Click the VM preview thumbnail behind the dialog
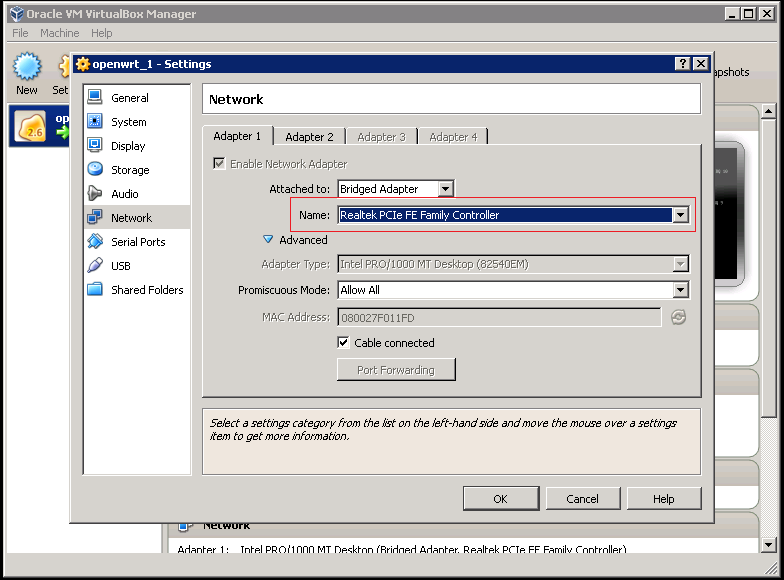 click(x=728, y=214)
